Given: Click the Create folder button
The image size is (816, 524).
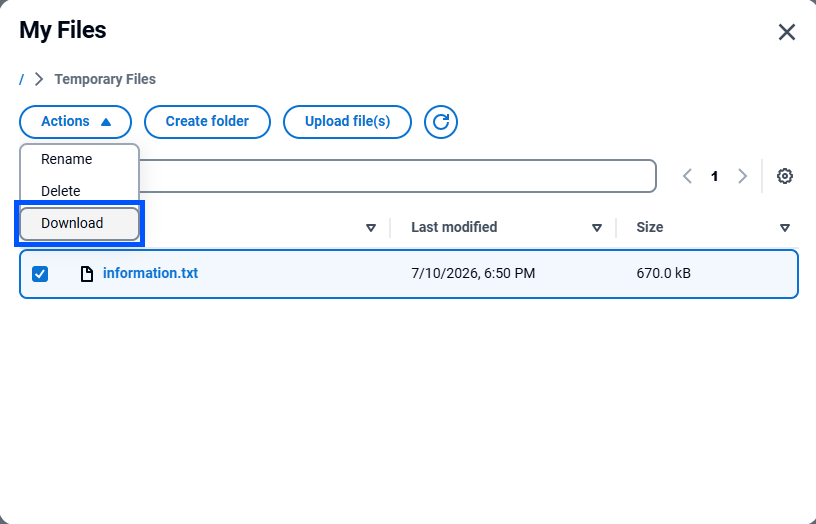Looking at the screenshot, I should (x=207, y=122).
